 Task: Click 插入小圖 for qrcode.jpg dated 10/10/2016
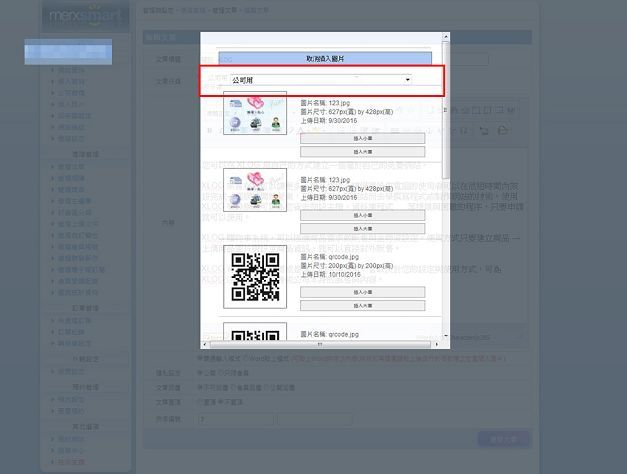[362, 292]
